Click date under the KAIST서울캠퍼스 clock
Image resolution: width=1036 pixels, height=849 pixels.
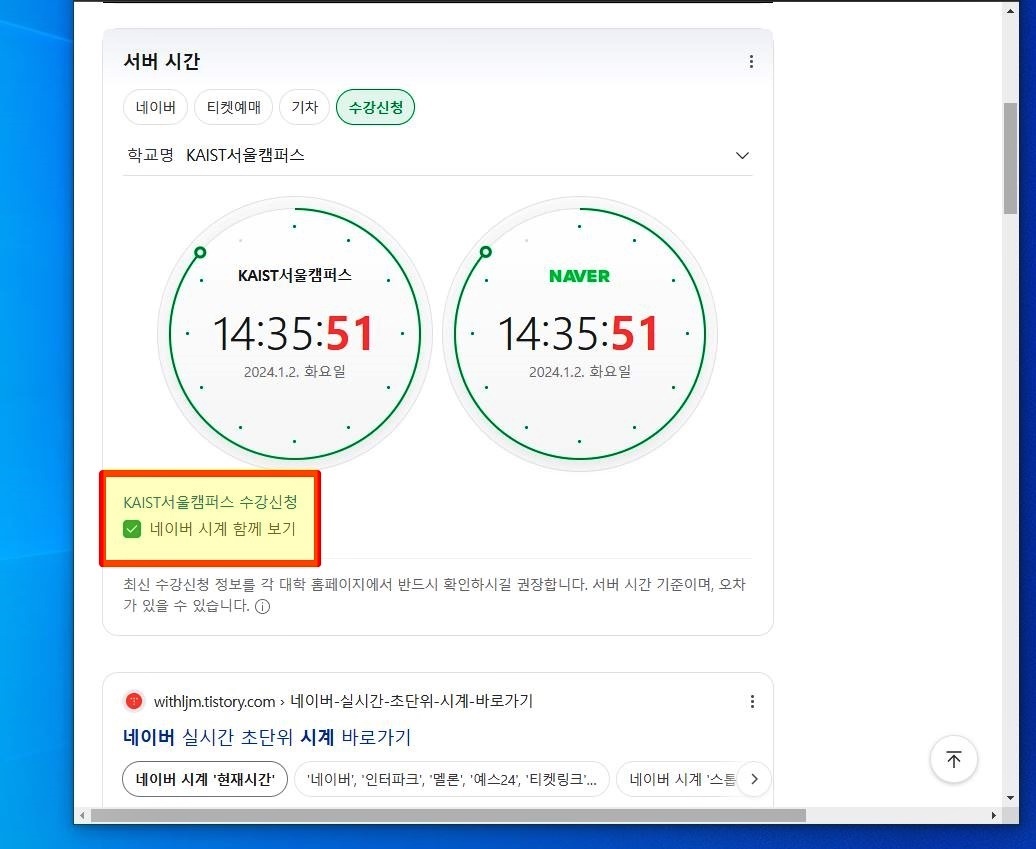(x=295, y=372)
